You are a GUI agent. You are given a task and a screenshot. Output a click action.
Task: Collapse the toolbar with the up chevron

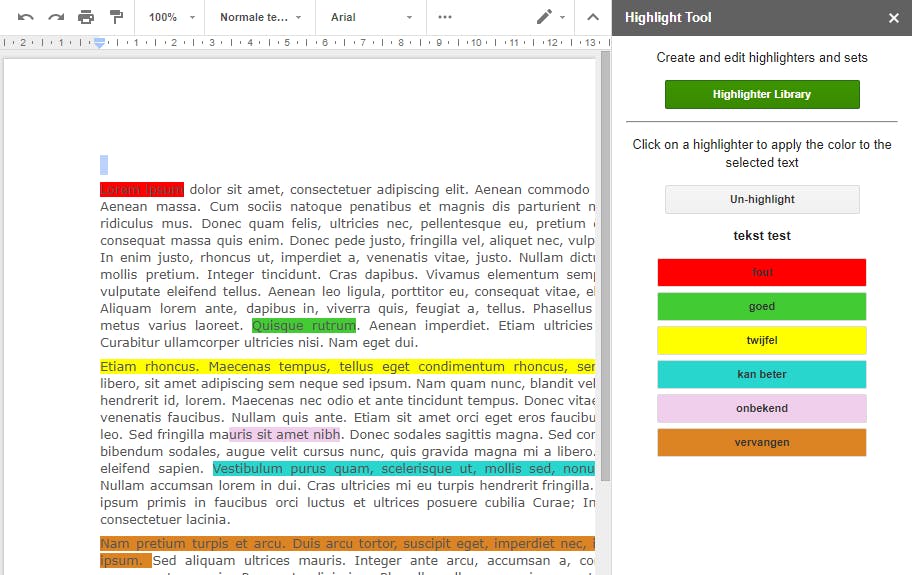593,17
